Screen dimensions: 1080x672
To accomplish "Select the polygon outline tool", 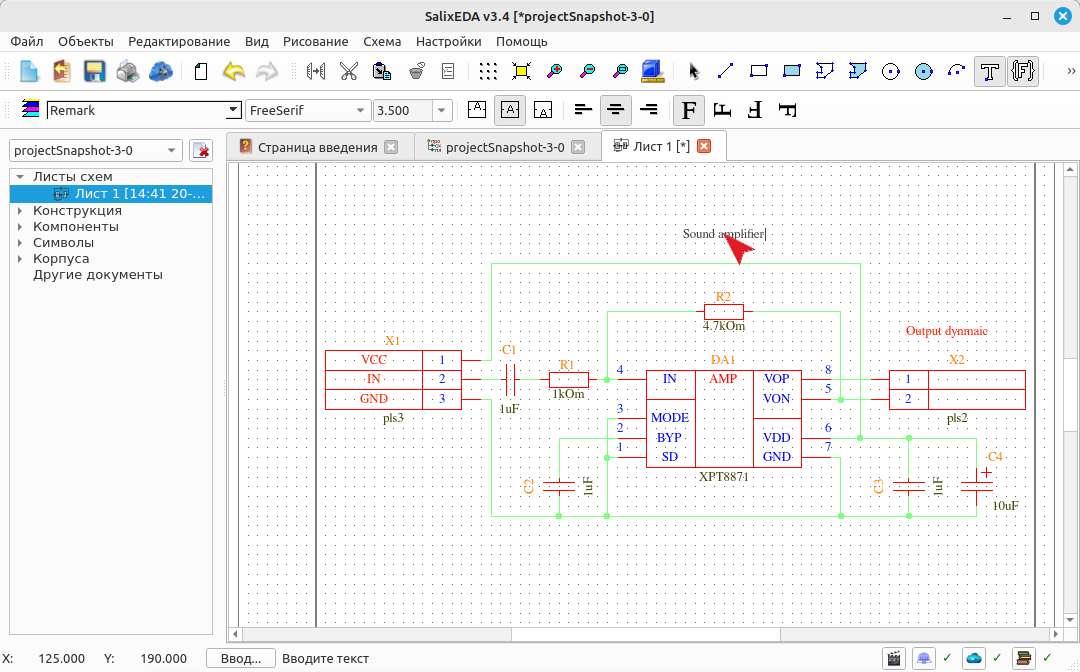I will (824, 71).
